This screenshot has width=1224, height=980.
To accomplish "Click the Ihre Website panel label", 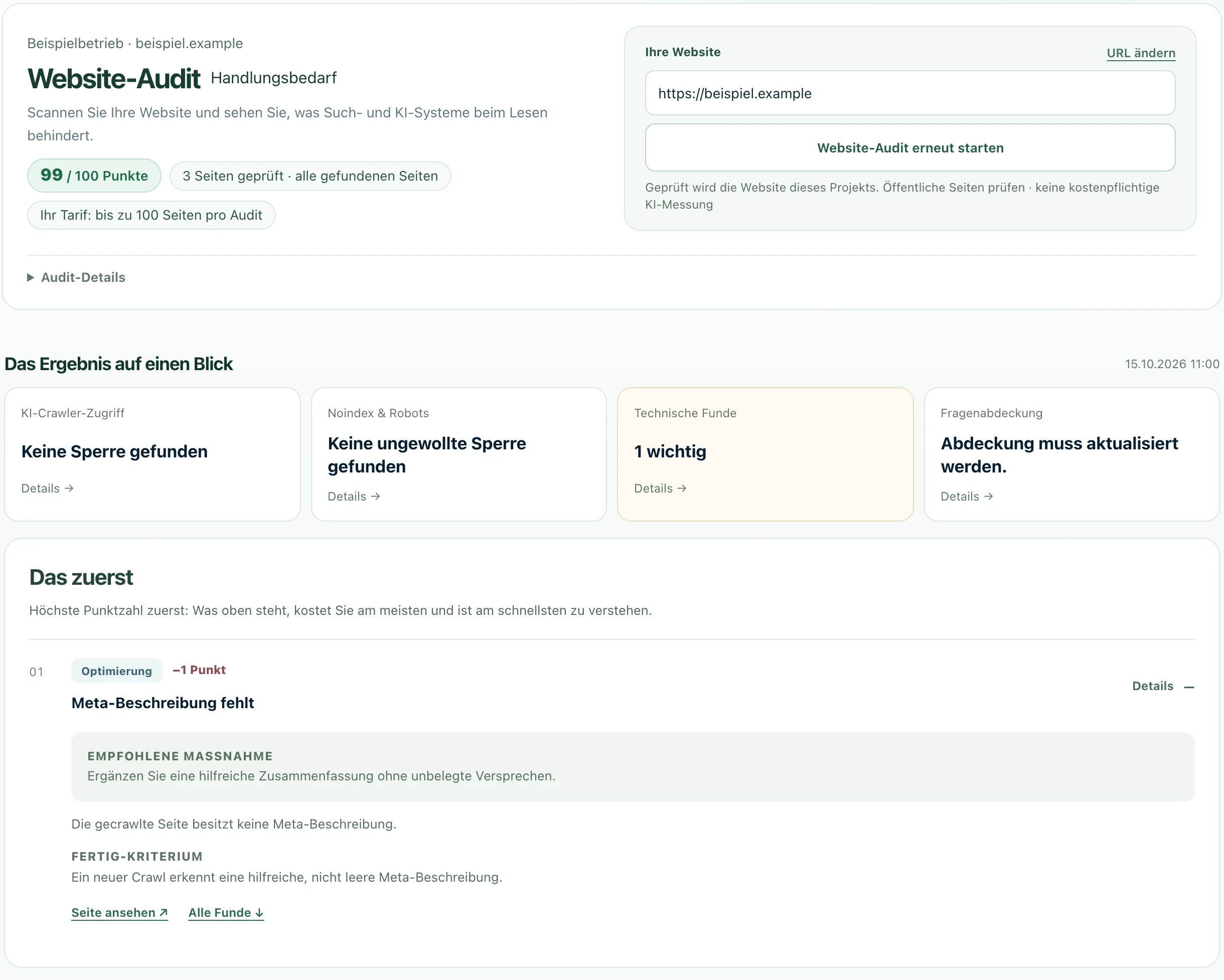I will coord(683,52).
